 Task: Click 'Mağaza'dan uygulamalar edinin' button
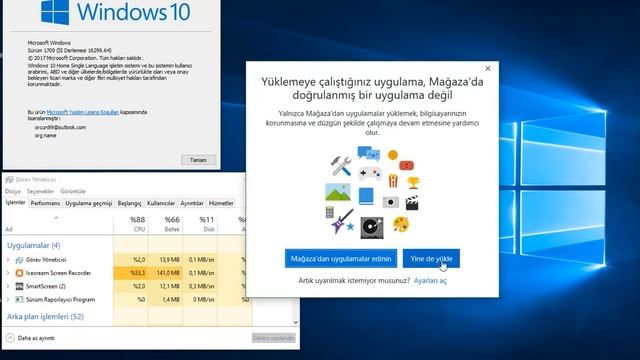point(341,258)
